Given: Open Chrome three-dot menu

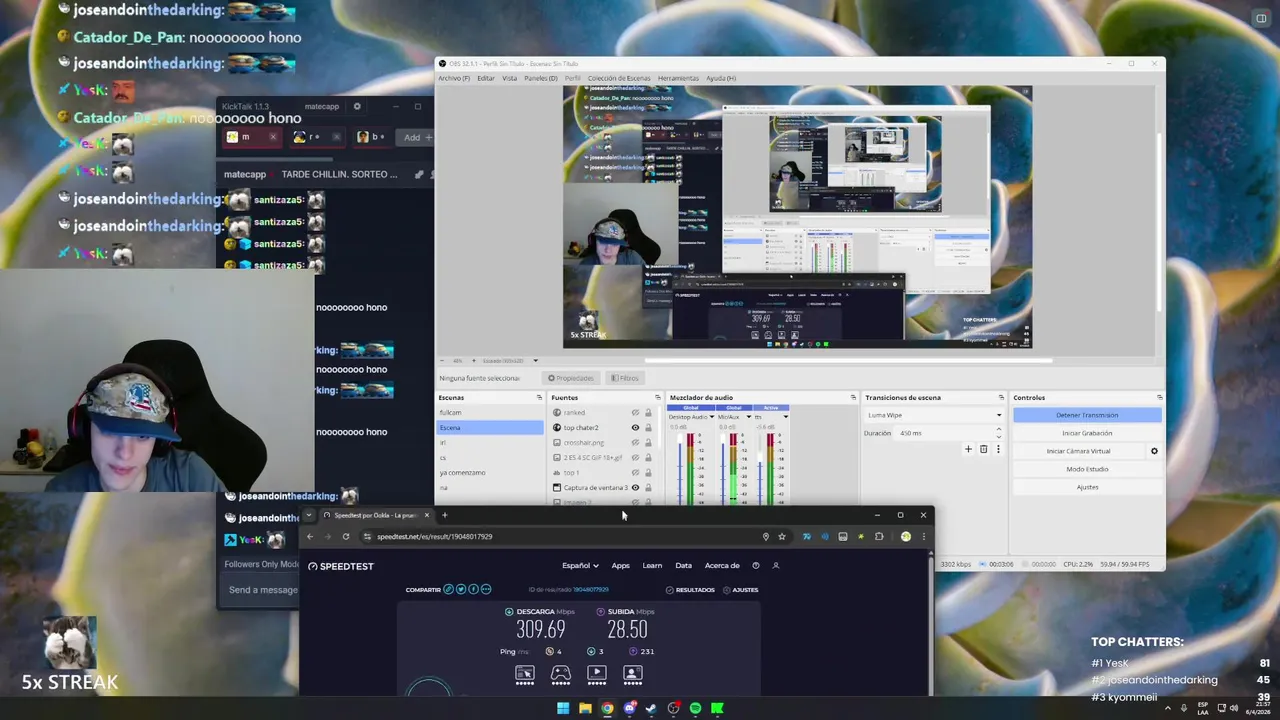Looking at the screenshot, I should (923, 537).
